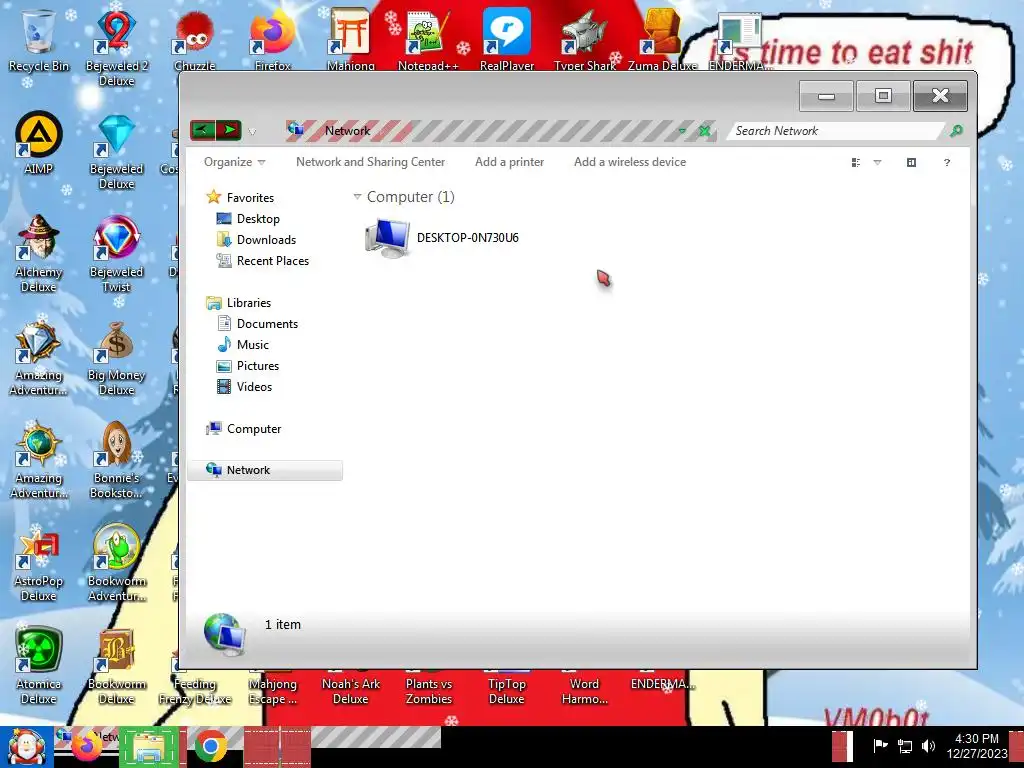Launch Atomica Deluxe shortcut
The image size is (1024, 768).
tap(39, 666)
